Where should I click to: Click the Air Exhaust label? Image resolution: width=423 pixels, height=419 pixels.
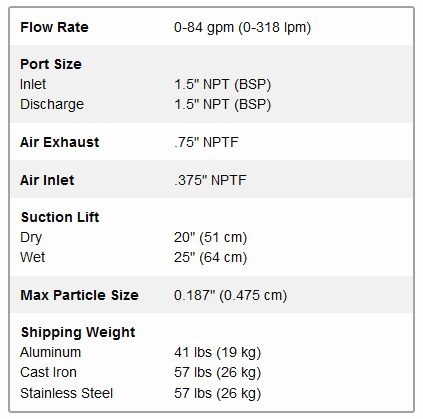tap(60, 142)
